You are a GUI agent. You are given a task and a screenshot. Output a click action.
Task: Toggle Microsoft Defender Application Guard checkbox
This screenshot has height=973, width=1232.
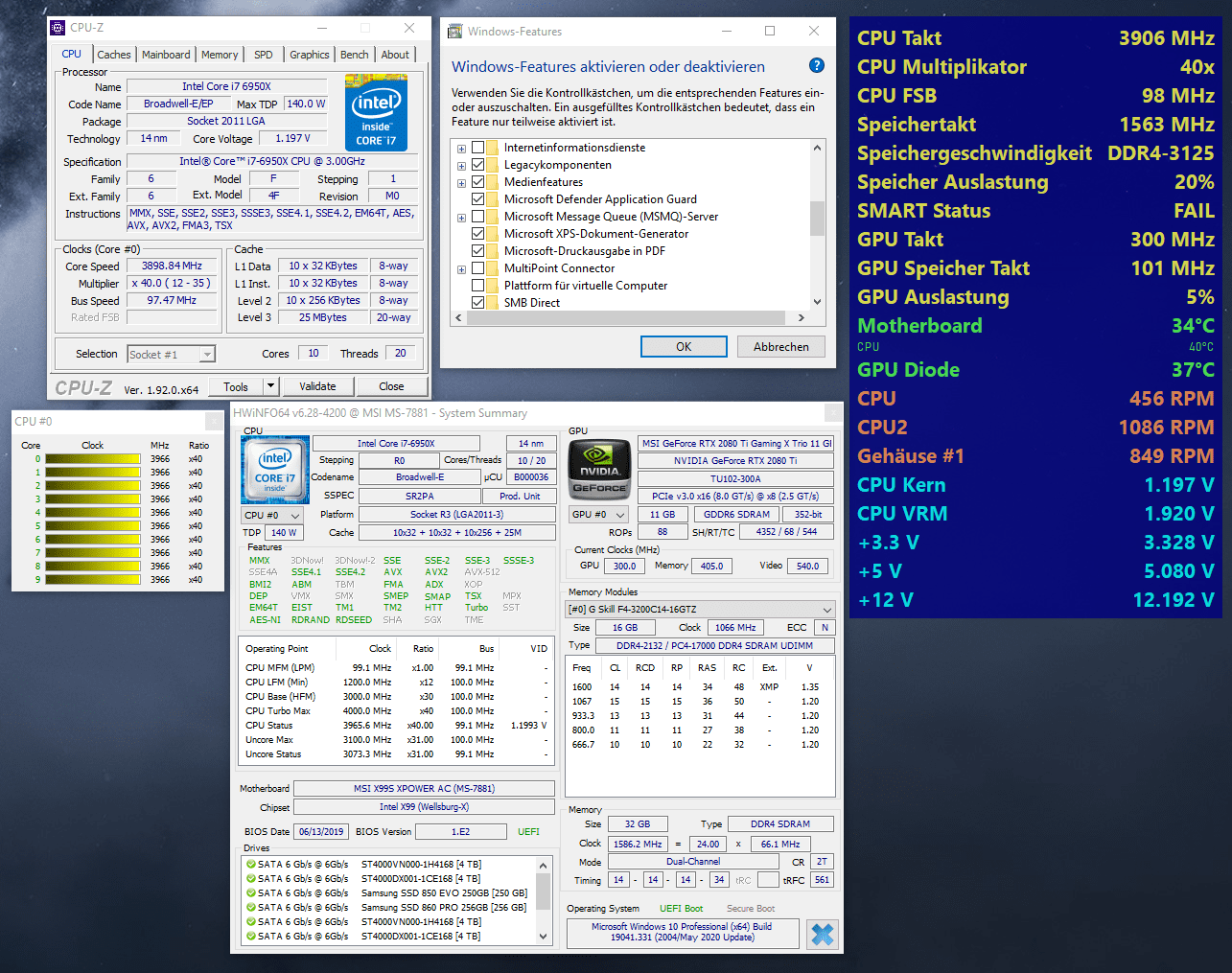477,199
